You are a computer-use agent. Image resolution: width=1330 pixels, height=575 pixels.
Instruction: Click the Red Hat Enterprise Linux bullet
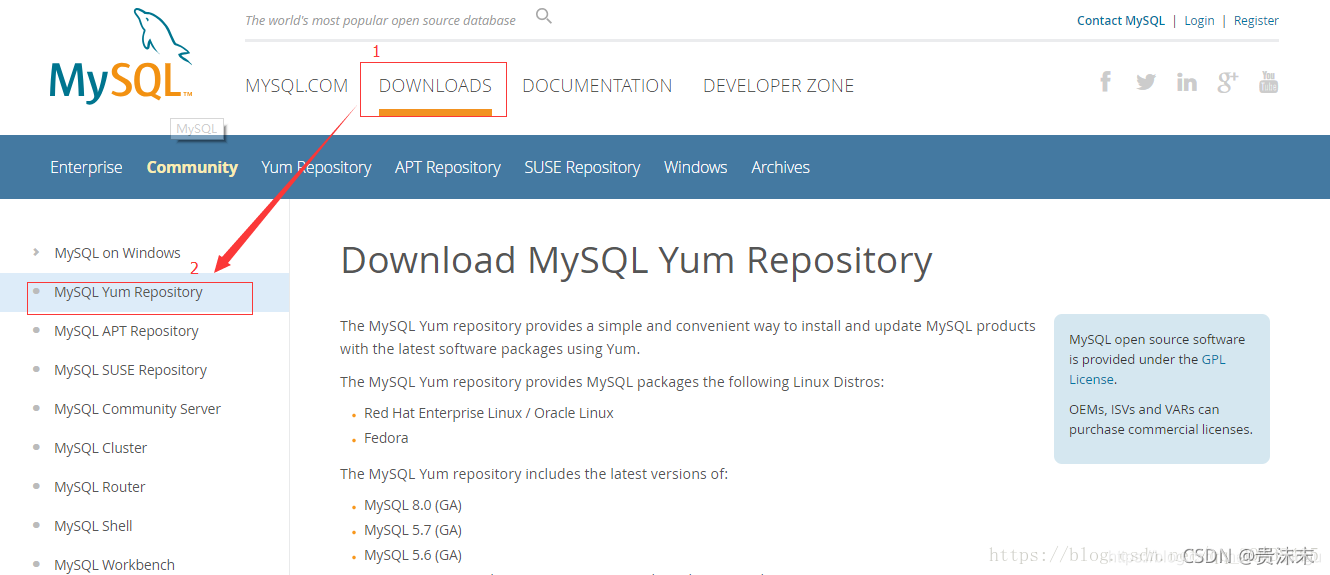click(489, 413)
